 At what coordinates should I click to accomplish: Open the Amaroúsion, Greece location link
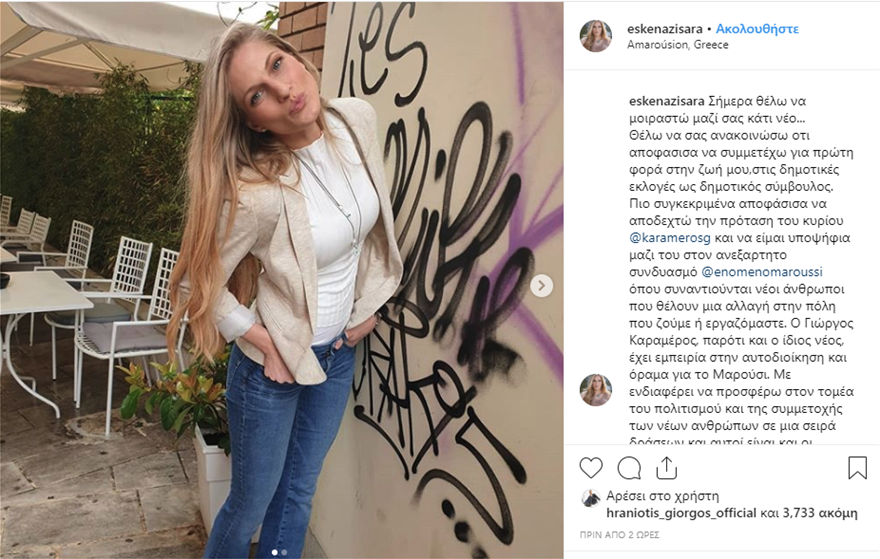[677, 45]
